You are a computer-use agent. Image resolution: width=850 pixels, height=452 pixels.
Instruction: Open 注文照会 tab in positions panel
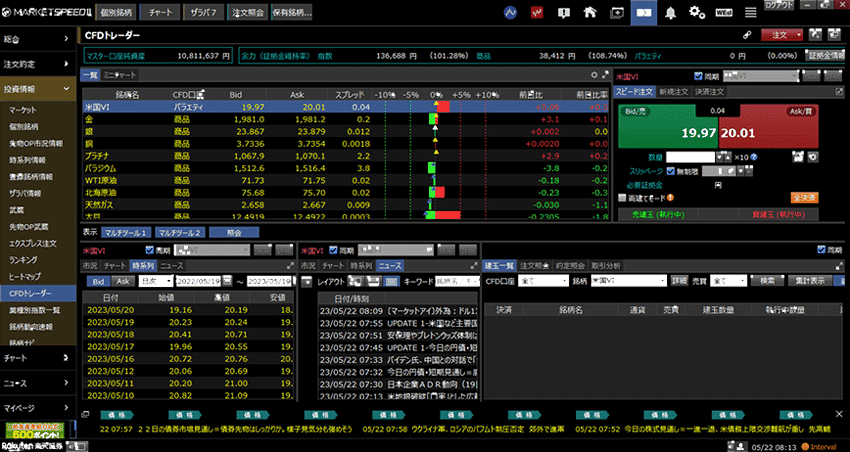click(535, 266)
